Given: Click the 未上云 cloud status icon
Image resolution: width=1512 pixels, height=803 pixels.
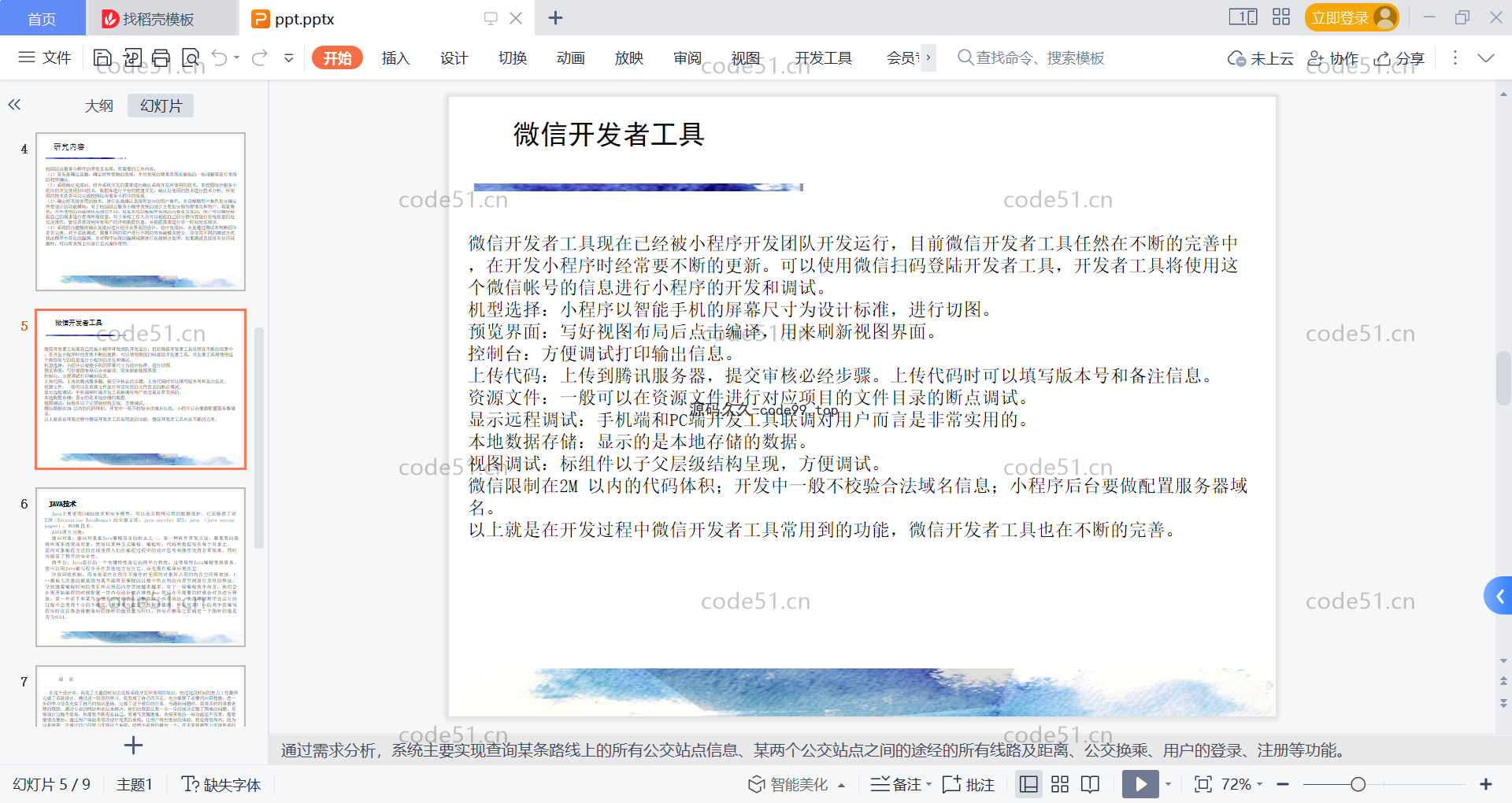Looking at the screenshot, I should (x=1260, y=58).
